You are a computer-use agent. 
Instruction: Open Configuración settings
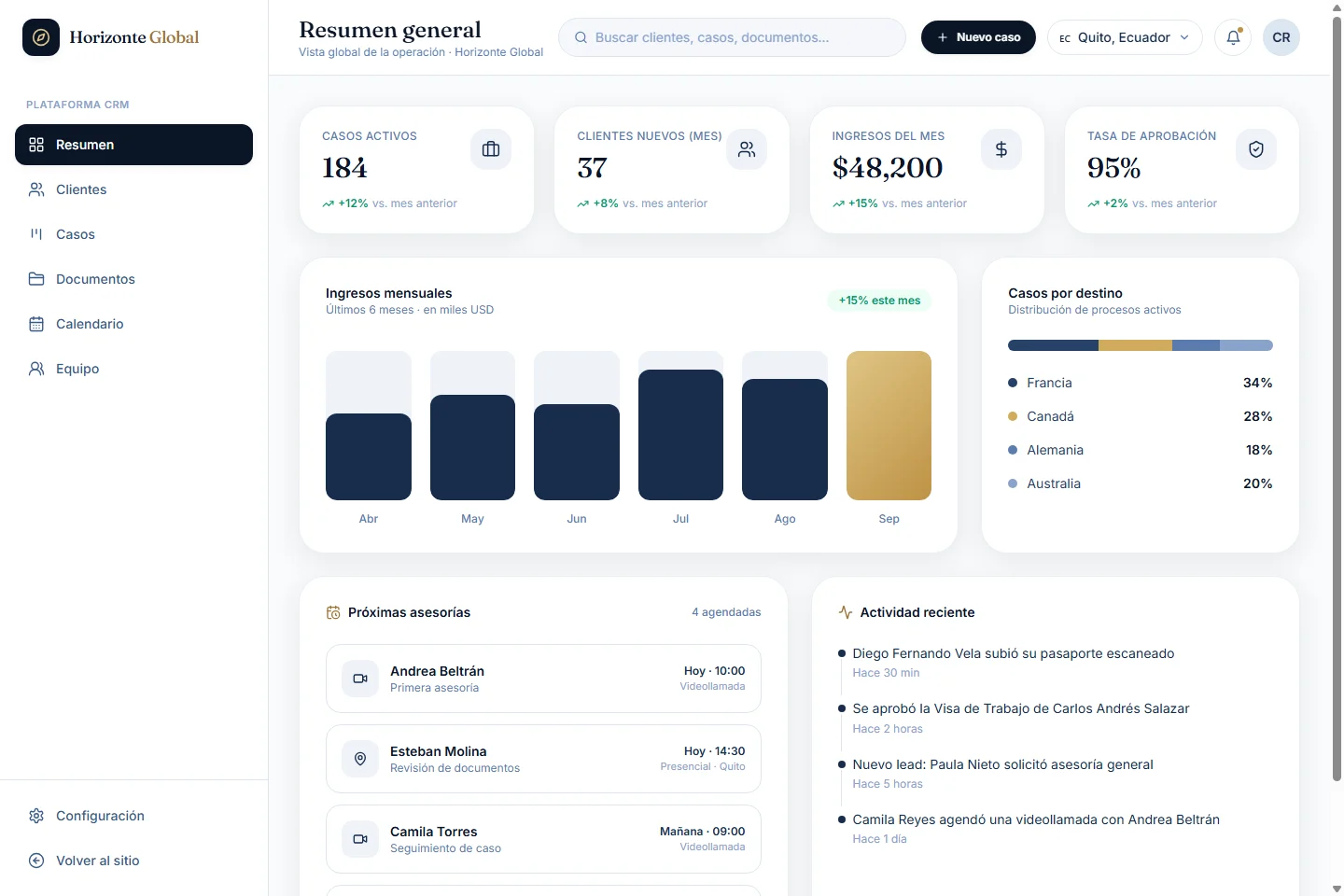pyautogui.click(x=133, y=816)
